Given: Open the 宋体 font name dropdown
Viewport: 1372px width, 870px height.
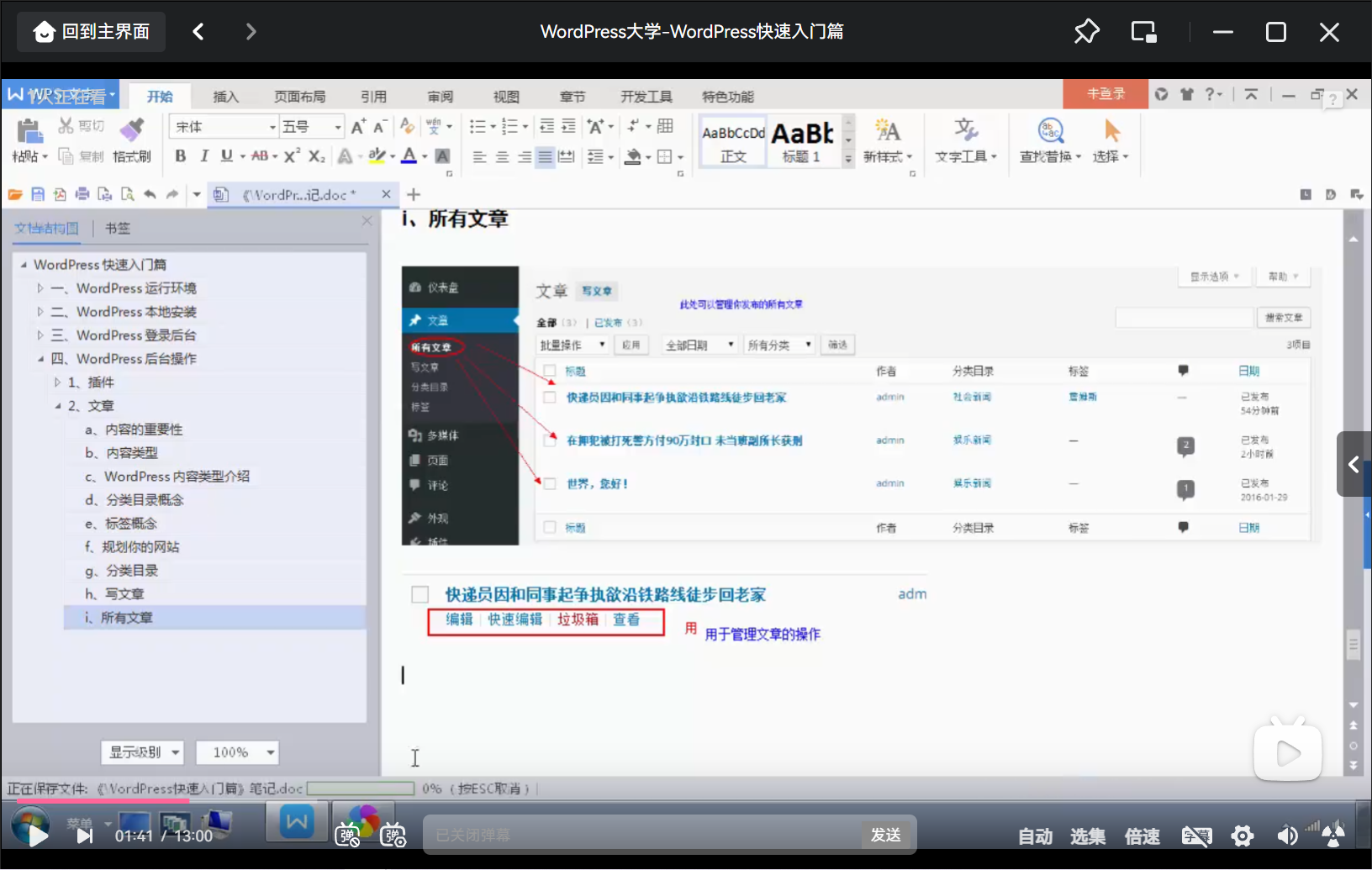Looking at the screenshot, I should click(x=272, y=127).
